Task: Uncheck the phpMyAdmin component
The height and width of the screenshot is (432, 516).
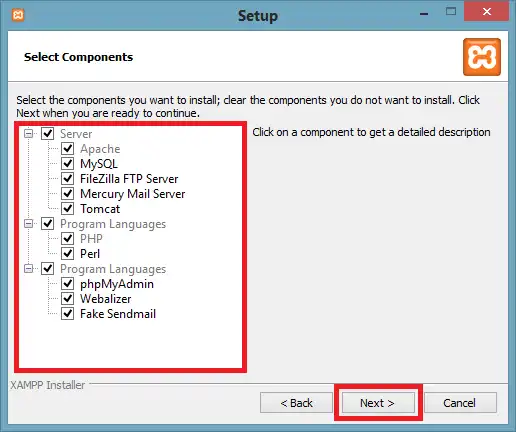Action: pos(68,284)
